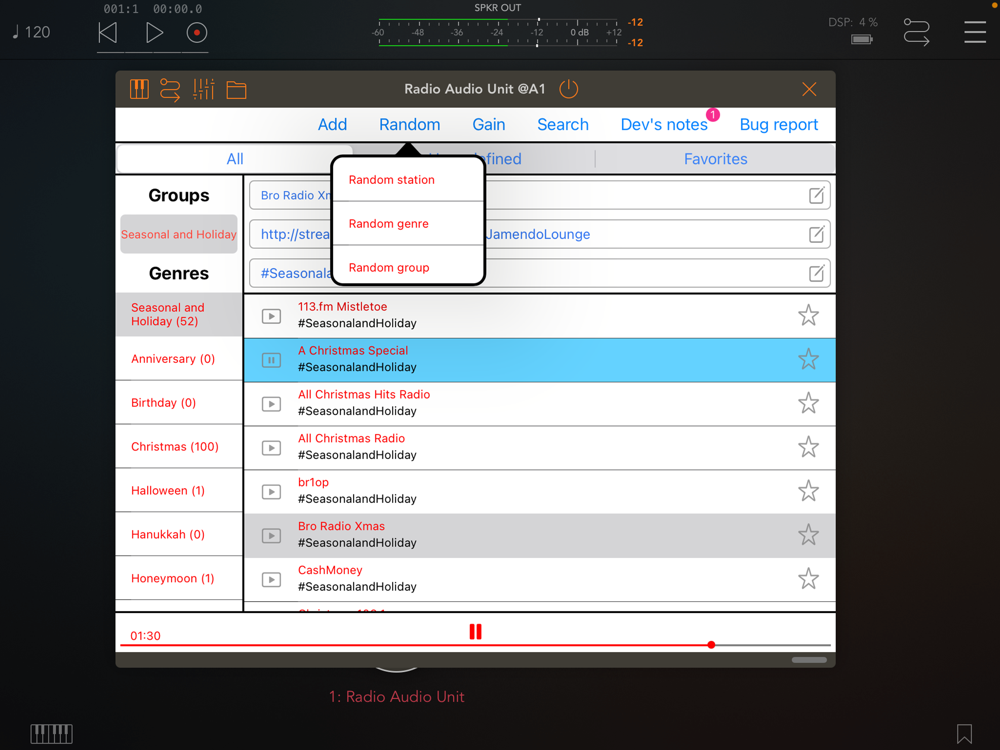This screenshot has height=750, width=1000.
Task: Click the SPKR OUT level meter
Action: [x=498, y=33]
